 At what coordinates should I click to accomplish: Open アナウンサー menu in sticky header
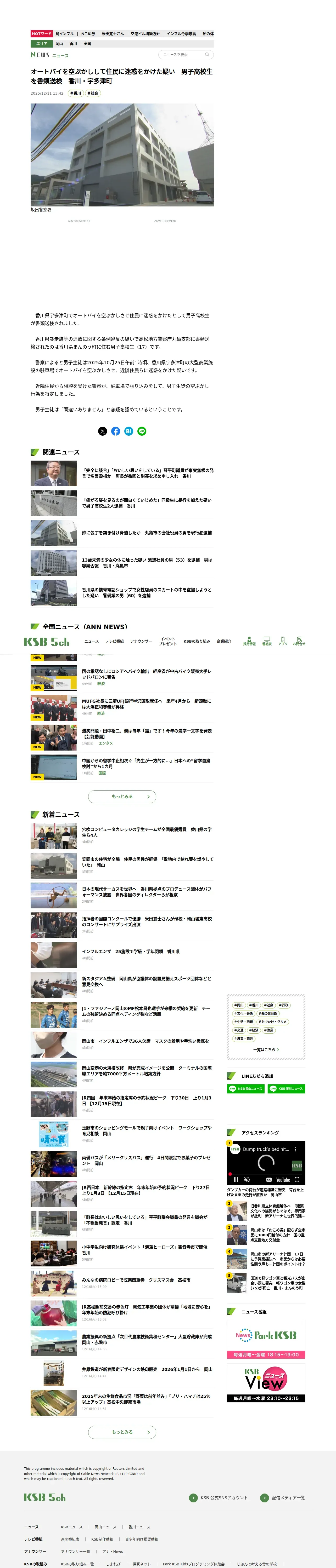coord(141,641)
